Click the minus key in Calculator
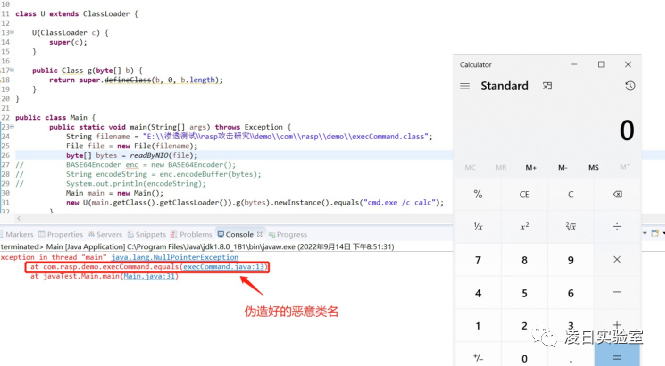Image resolution: width=665 pixels, height=366 pixels. pyautogui.click(x=617, y=292)
